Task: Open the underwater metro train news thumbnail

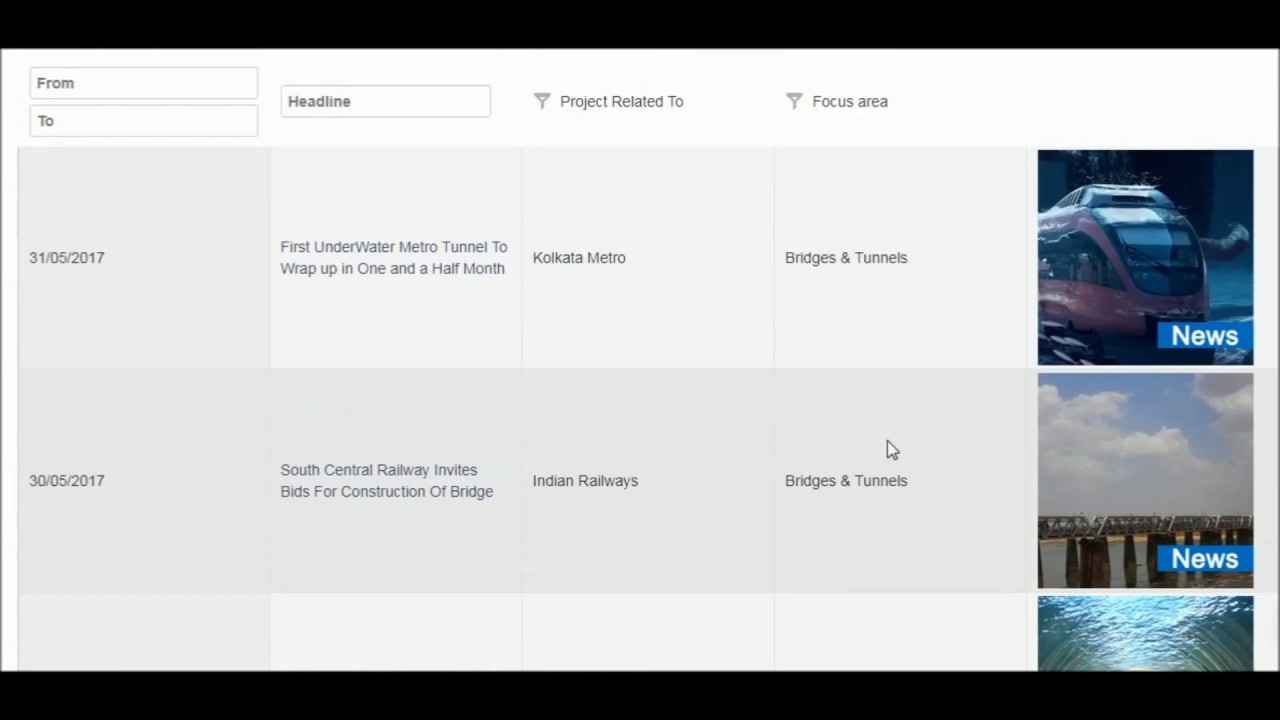Action: (x=1145, y=257)
